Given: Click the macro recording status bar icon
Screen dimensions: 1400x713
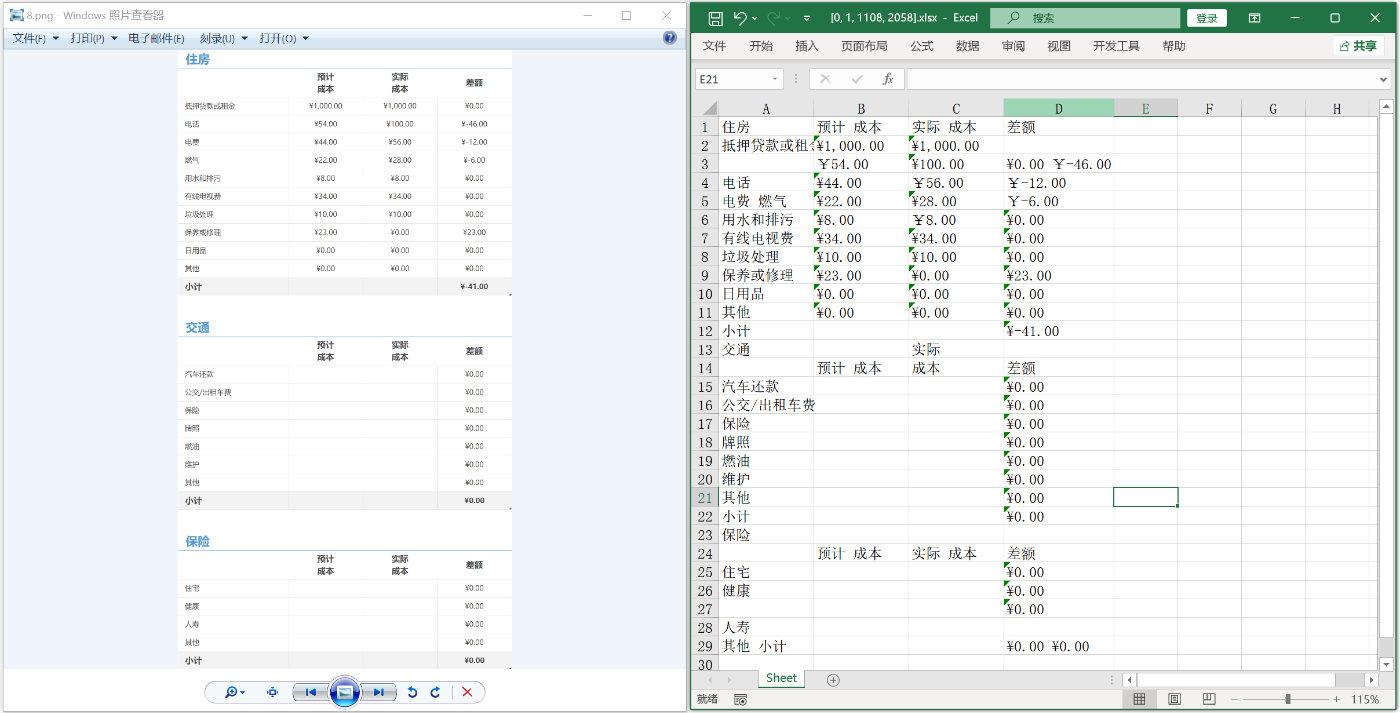Looking at the screenshot, I should pos(740,700).
